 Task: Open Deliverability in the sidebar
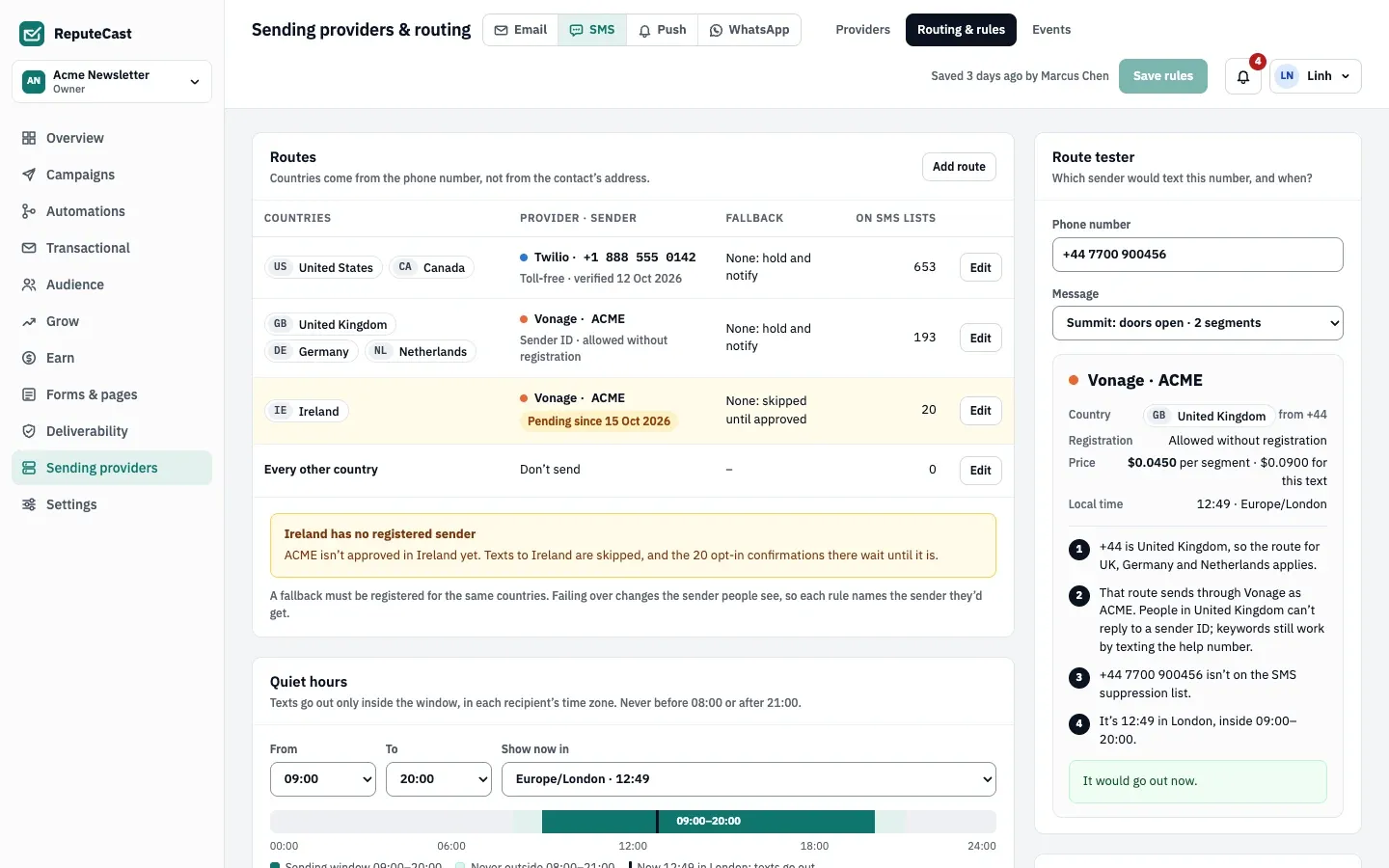(x=112, y=431)
